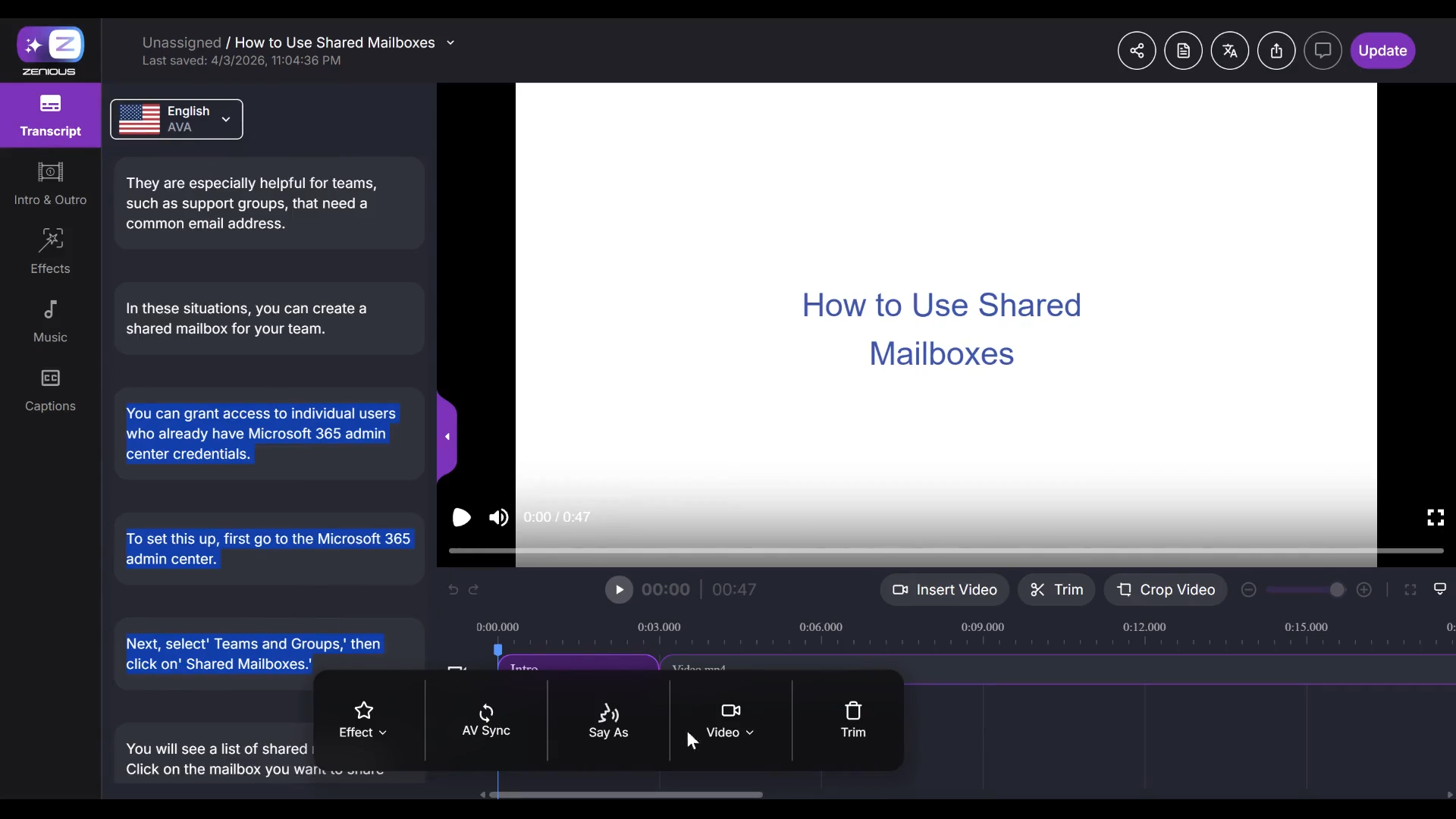Expand the Effect dropdown in the popup toolbar
Screen dimensions: 1456x819
363,720
